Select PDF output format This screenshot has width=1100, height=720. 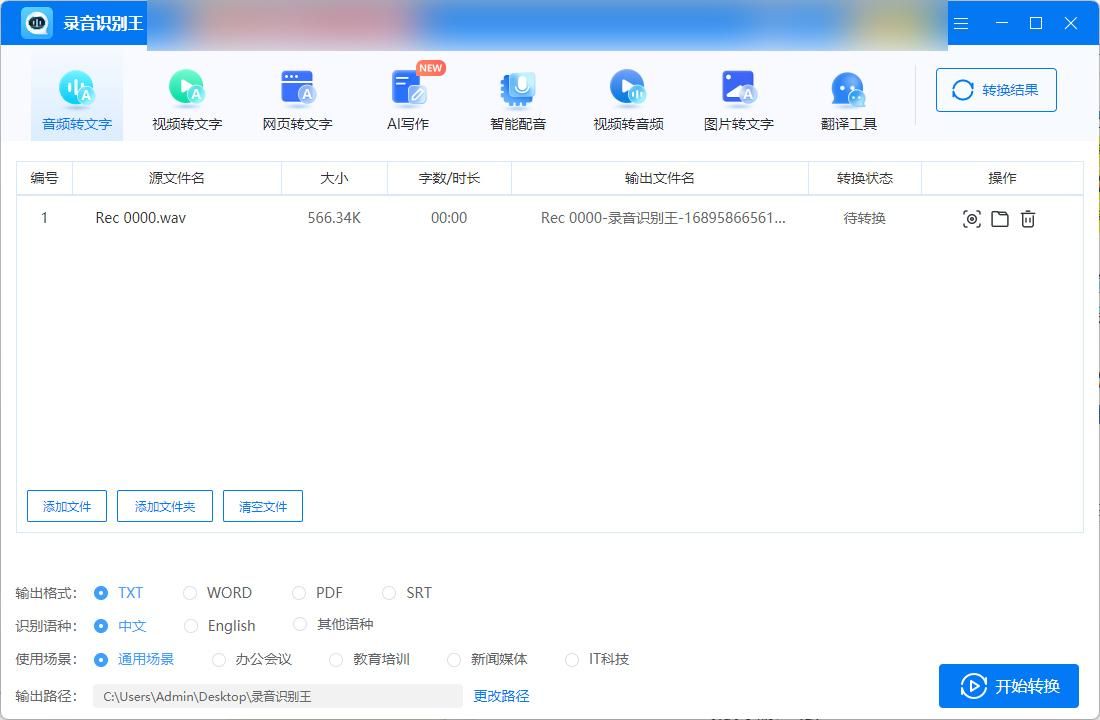click(x=299, y=593)
